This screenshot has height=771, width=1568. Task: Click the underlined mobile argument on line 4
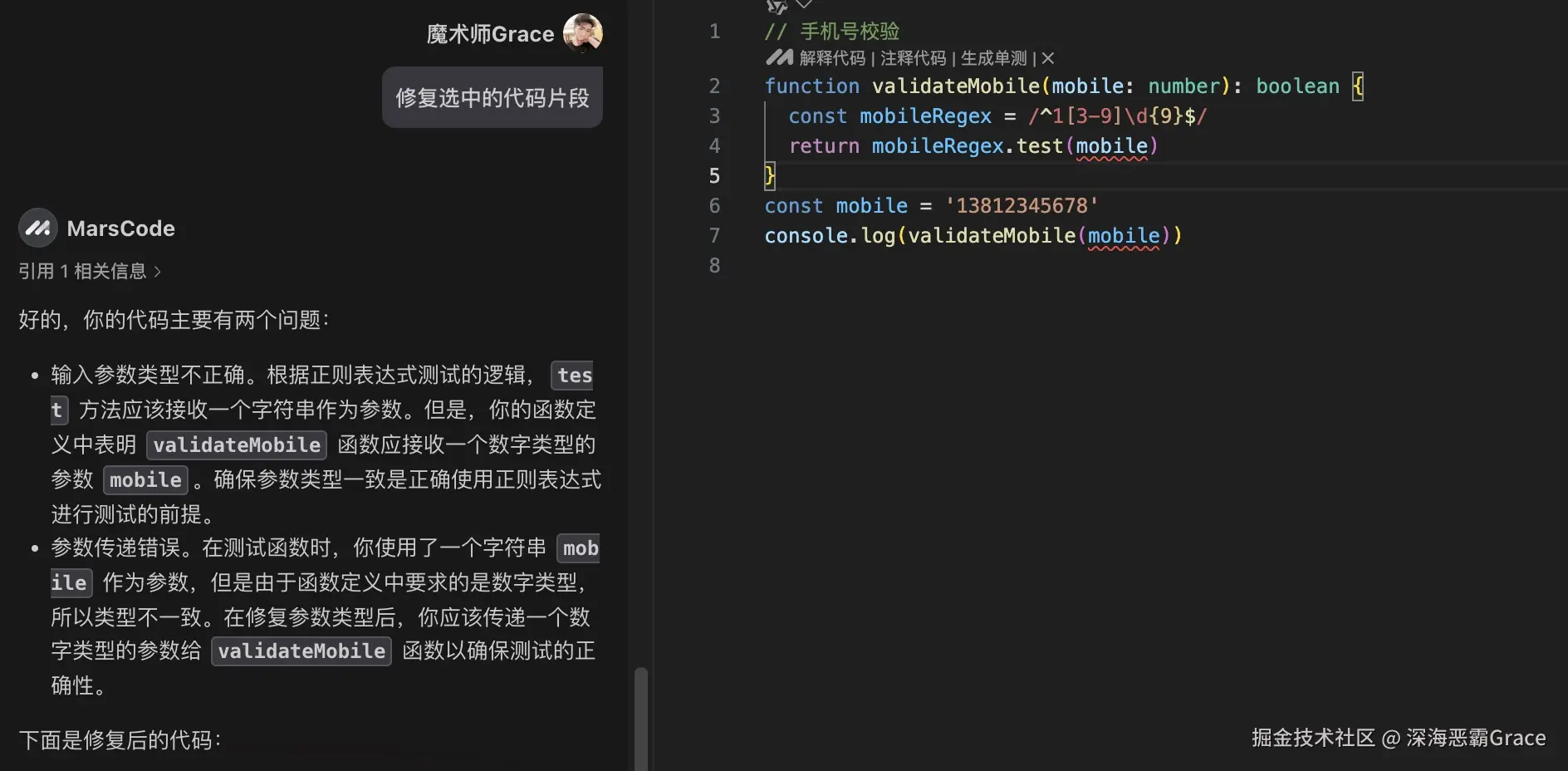[x=1111, y=146]
